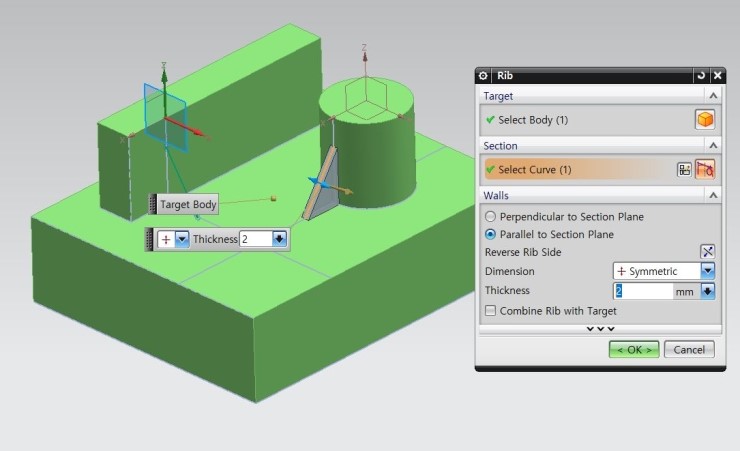Select Perpendicular to Section Plane
This screenshot has height=451, width=740.
(490, 217)
